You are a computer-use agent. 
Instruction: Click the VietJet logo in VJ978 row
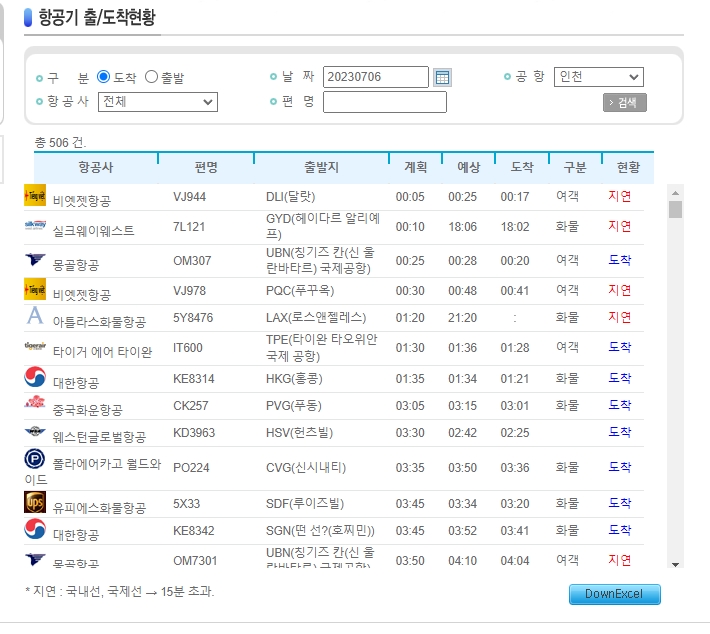point(35,289)
